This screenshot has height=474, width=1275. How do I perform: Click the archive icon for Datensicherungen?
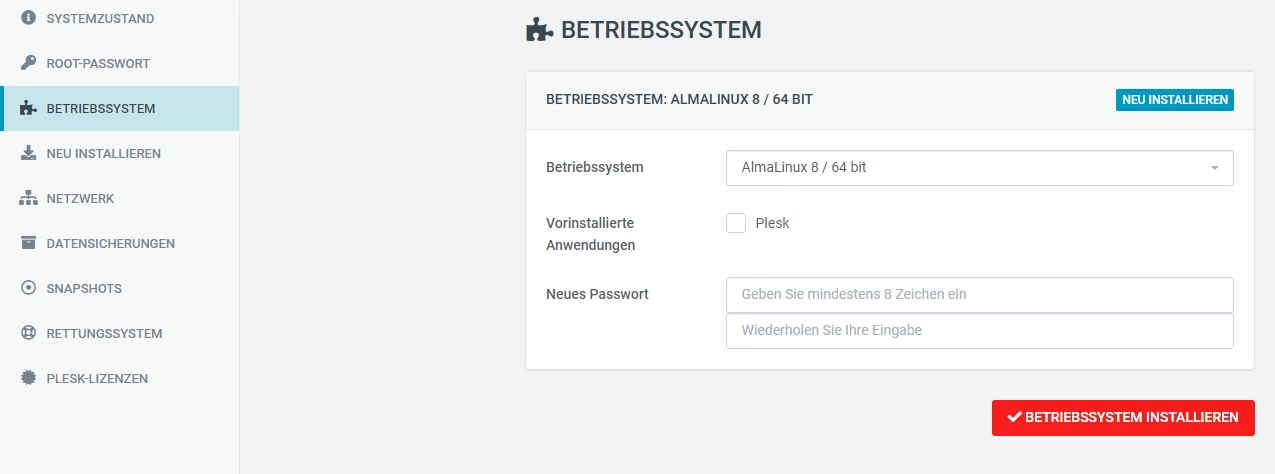click(x=28, y=243)
